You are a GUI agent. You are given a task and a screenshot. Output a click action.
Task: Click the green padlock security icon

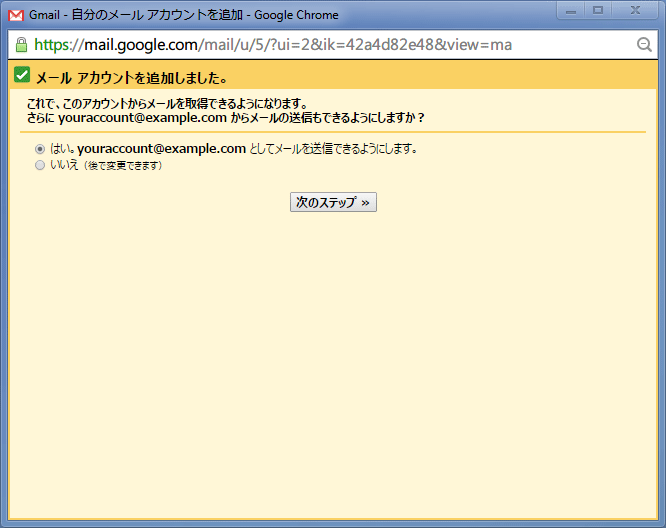(x=21, y=45)
